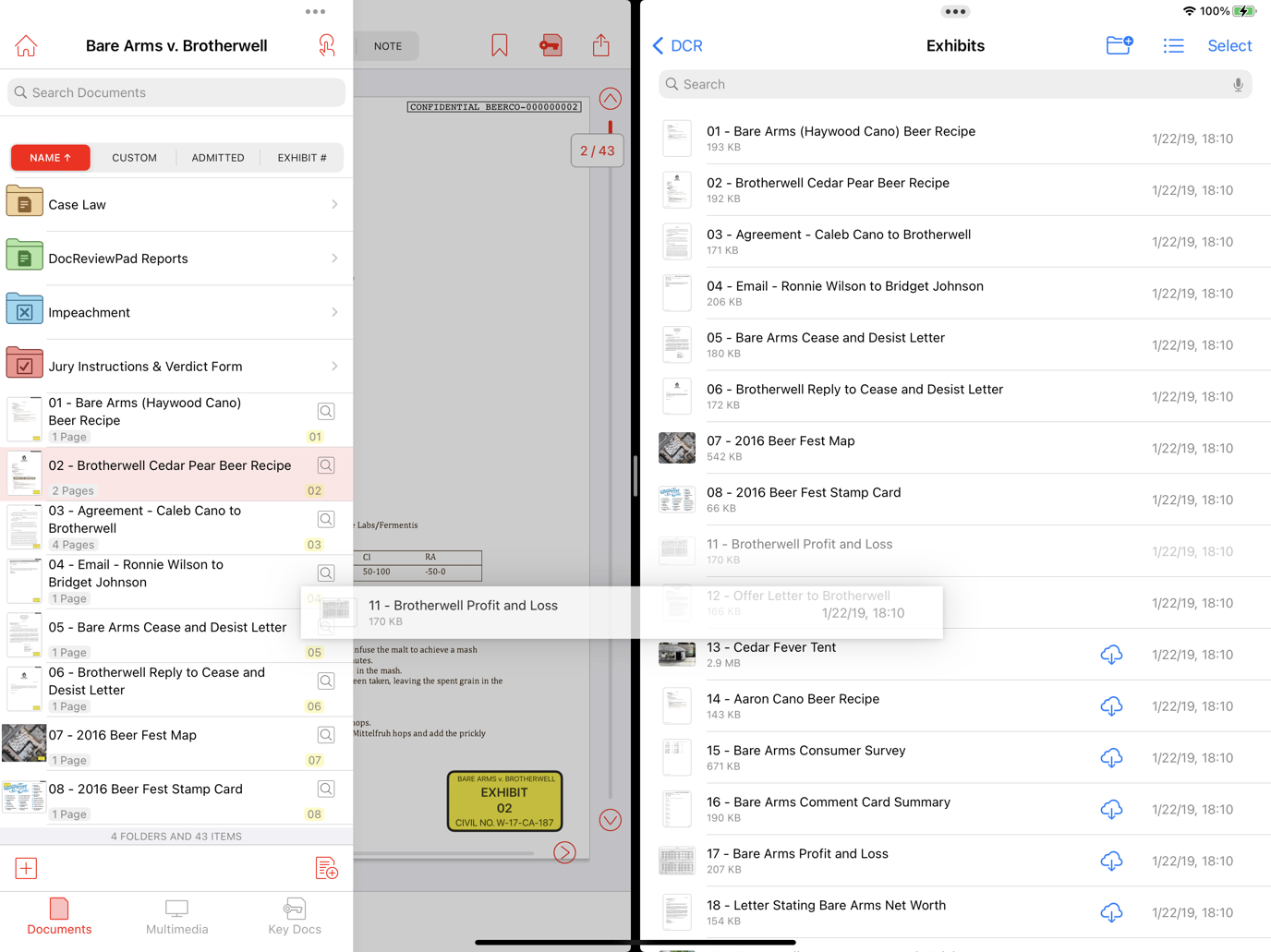The width and height of the screenshot is (1271, 952).
Task: Open preview magnifier on '01 - Bare Arms' recipe
Action: click(x=325, y=411)
